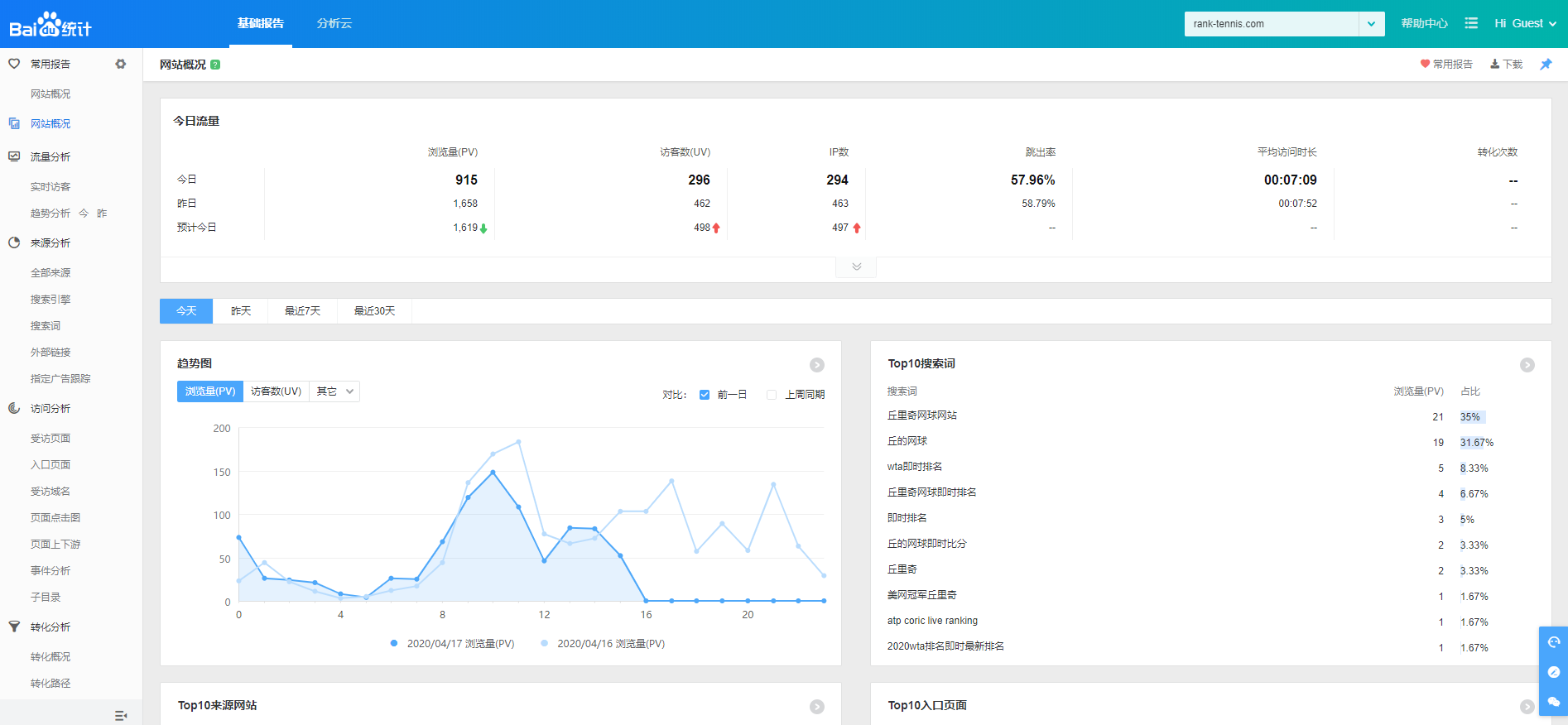1568x725 pixels.
Task: Open 趋势图 details arrow icon
Action: point(817,365)
